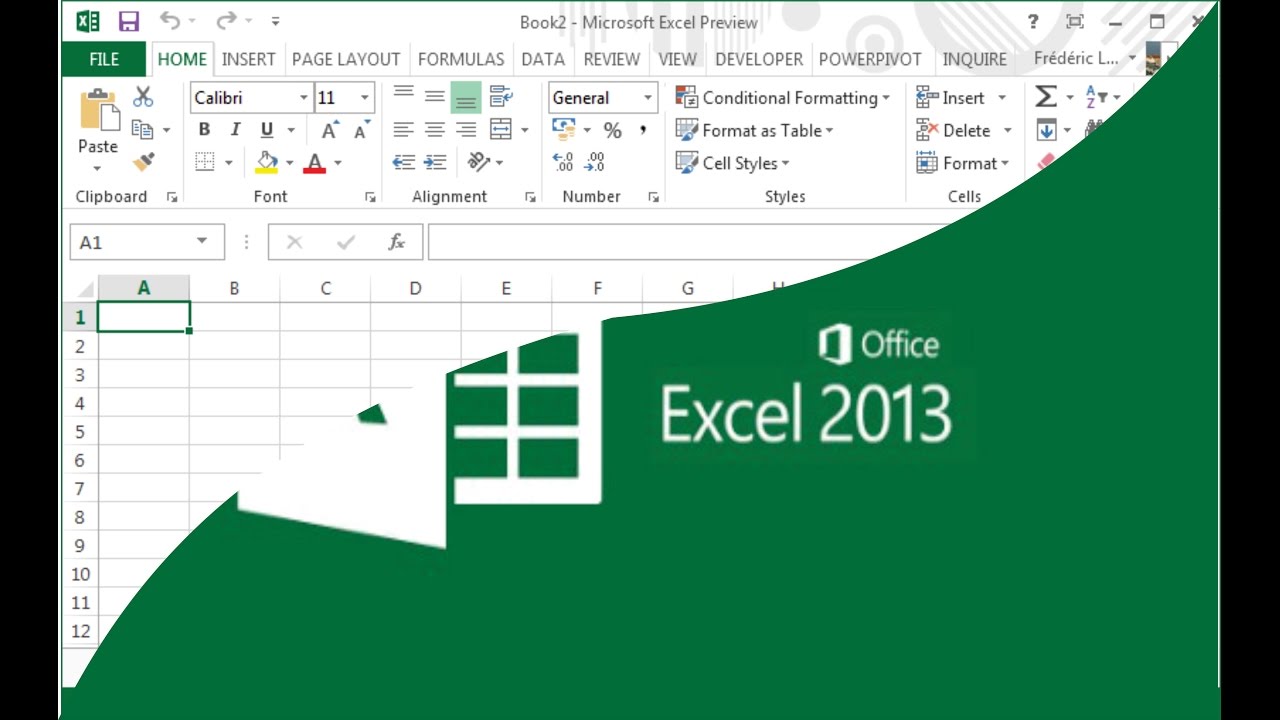Open Customize Quick Access Toolbar arrow
The height and width of the screenshot is (720, 1280).
(275, 21)
